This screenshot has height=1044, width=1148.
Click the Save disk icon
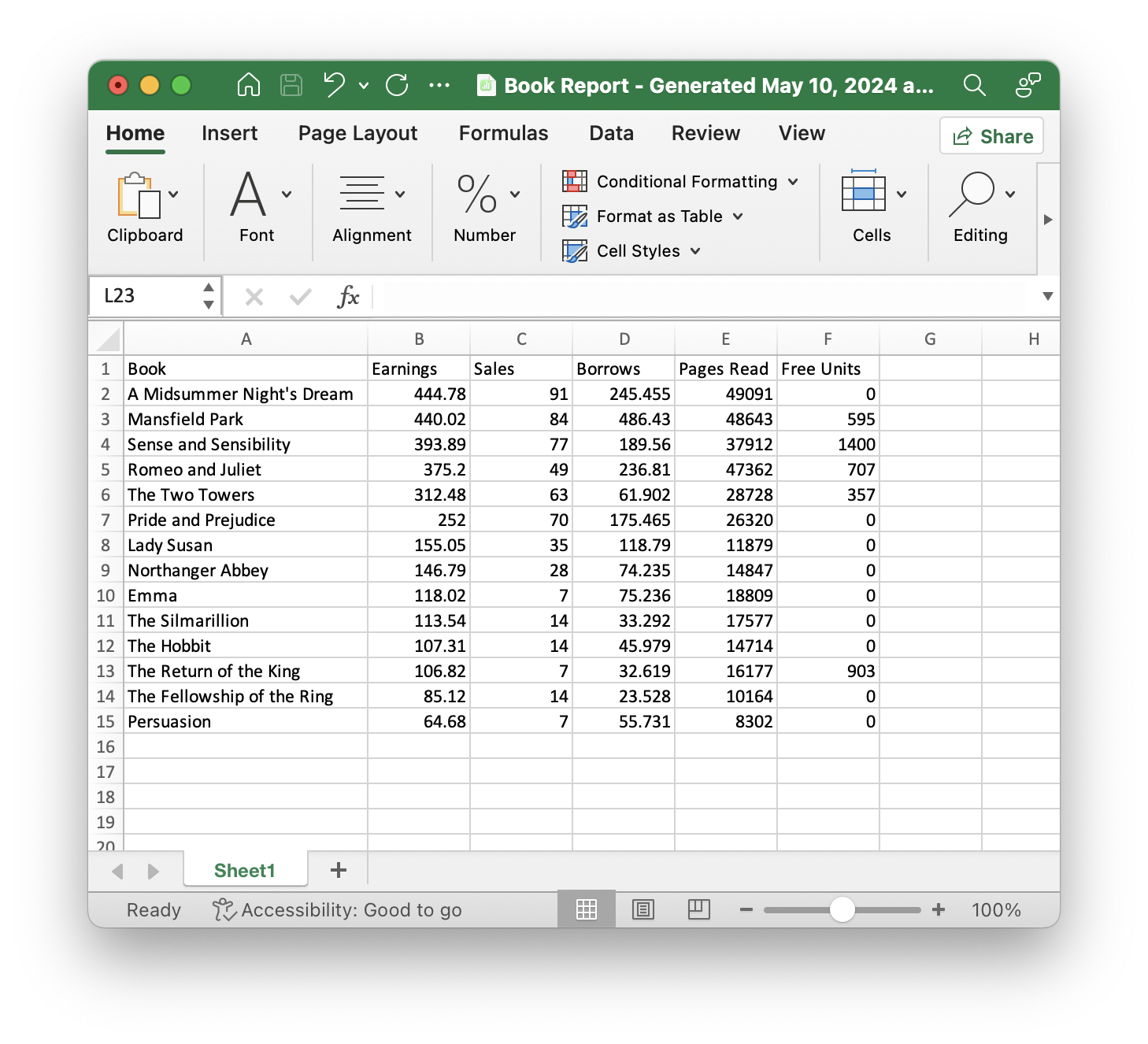[x=291, y=85]
